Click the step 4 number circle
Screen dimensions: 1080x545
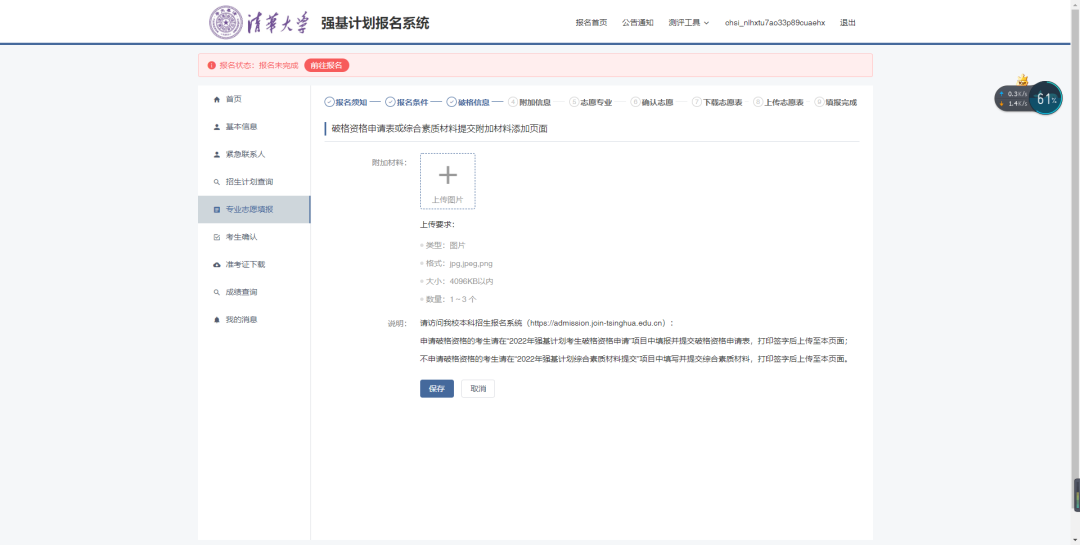513,102
